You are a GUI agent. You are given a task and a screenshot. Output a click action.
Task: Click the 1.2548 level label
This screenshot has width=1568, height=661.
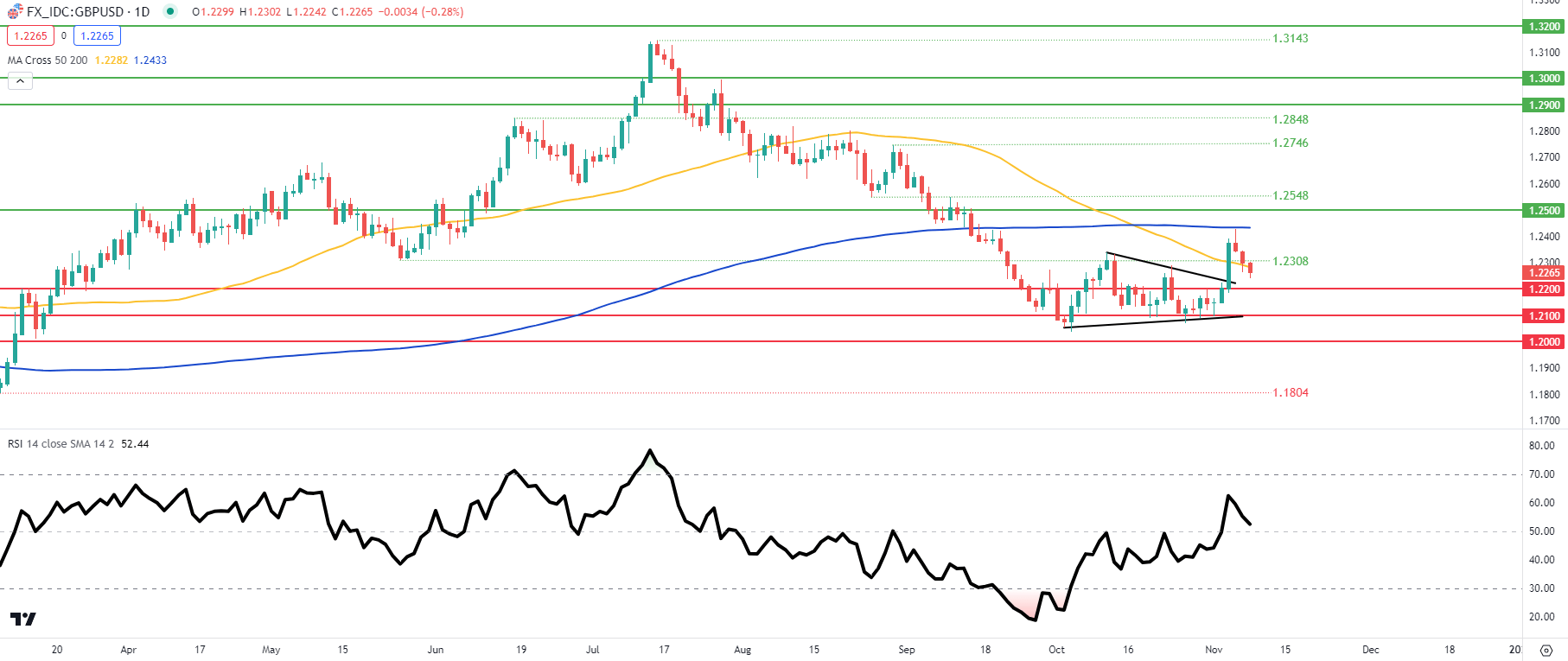pos(1291,196)
